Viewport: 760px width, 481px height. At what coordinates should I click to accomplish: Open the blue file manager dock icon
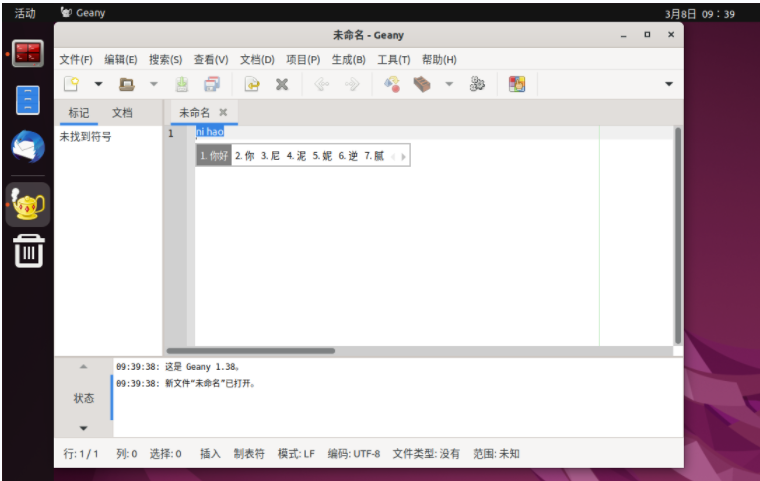pos(28,100)
